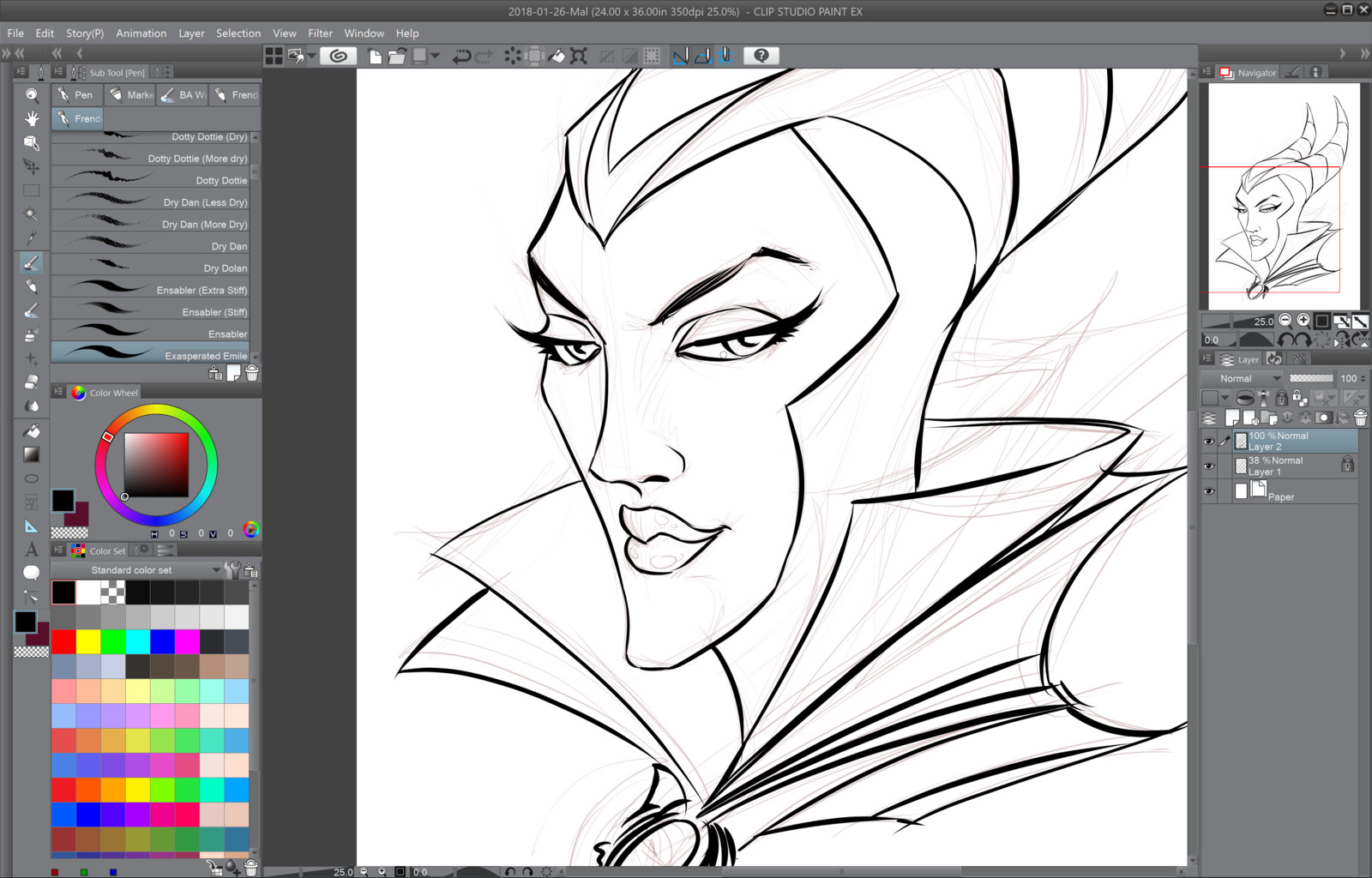Viewport: 1372px width, 878px height.
Task: Select the Eyedropper tool
Action: (32, 238)
